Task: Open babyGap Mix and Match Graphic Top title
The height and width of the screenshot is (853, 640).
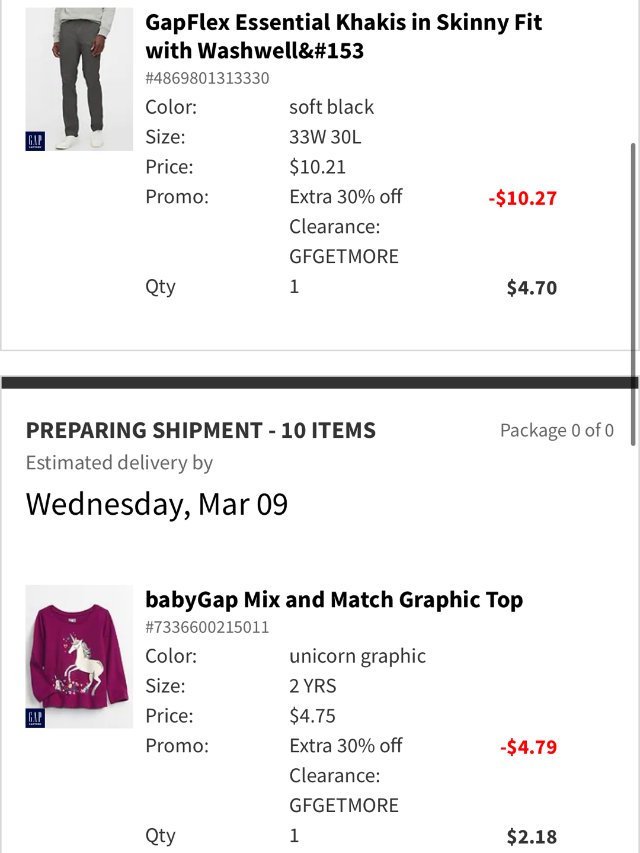Action: (334, 600)
